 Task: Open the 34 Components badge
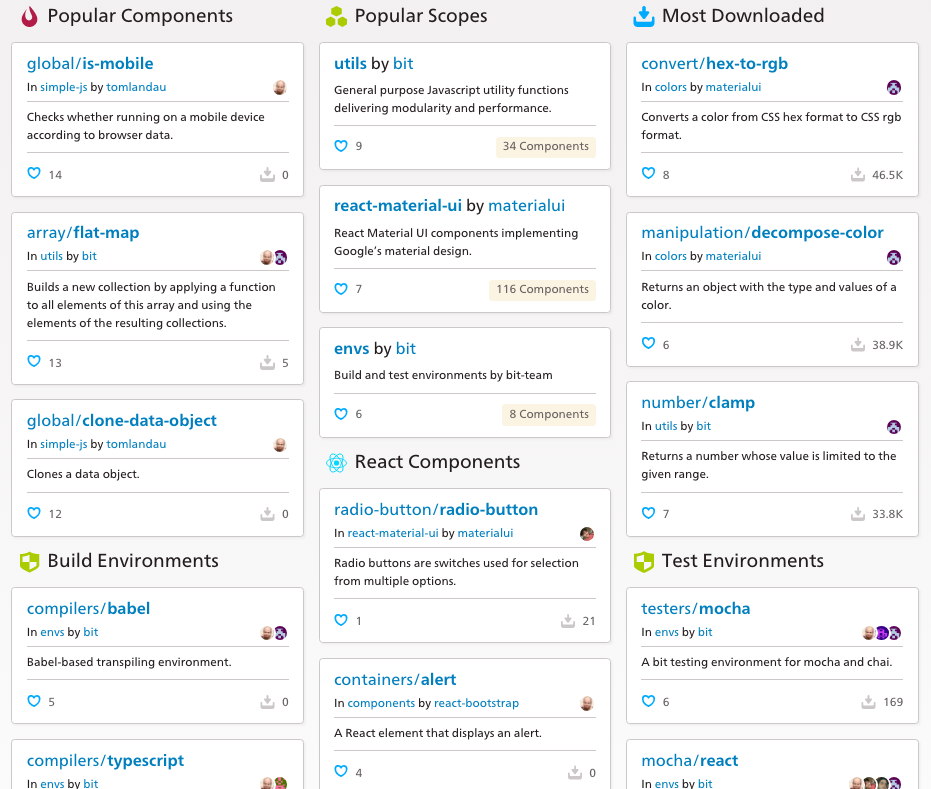click(546, 146)
